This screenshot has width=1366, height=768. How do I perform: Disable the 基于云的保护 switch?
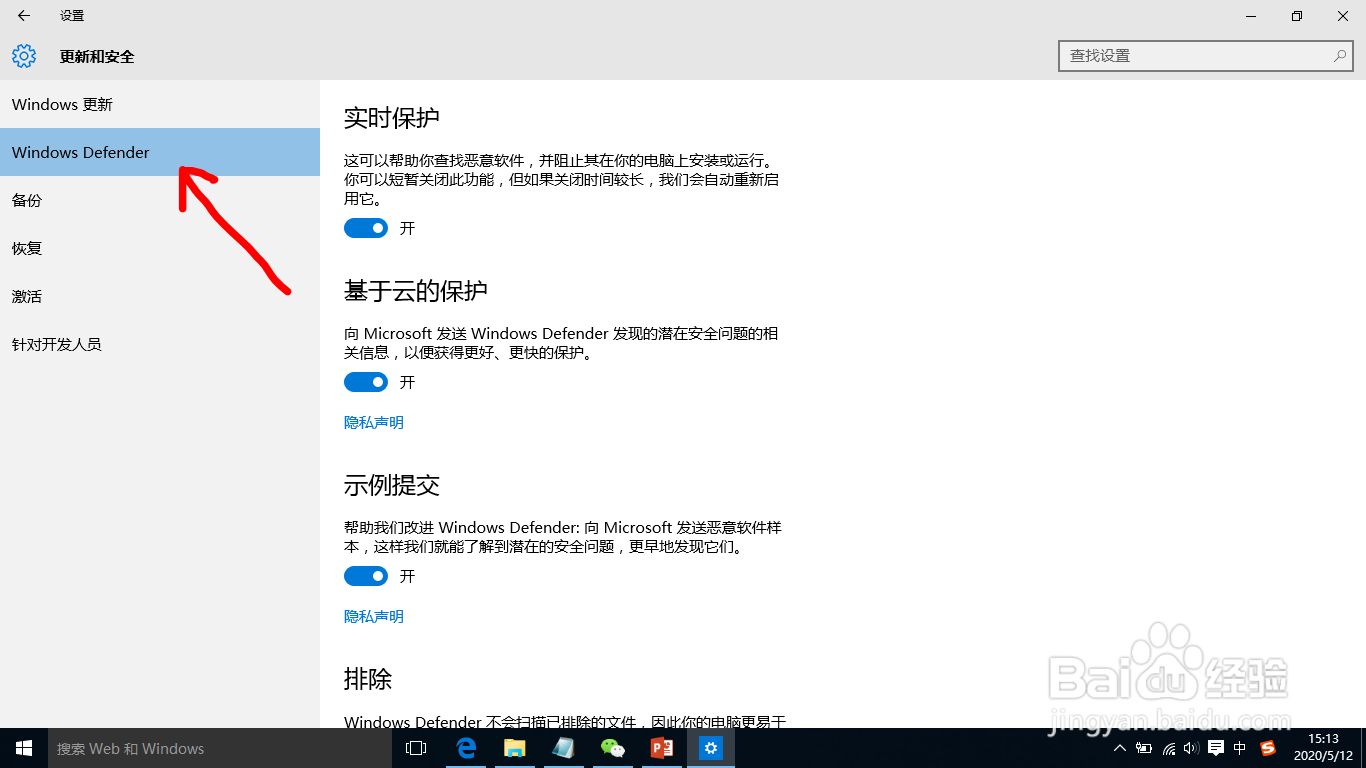point(366,382)
